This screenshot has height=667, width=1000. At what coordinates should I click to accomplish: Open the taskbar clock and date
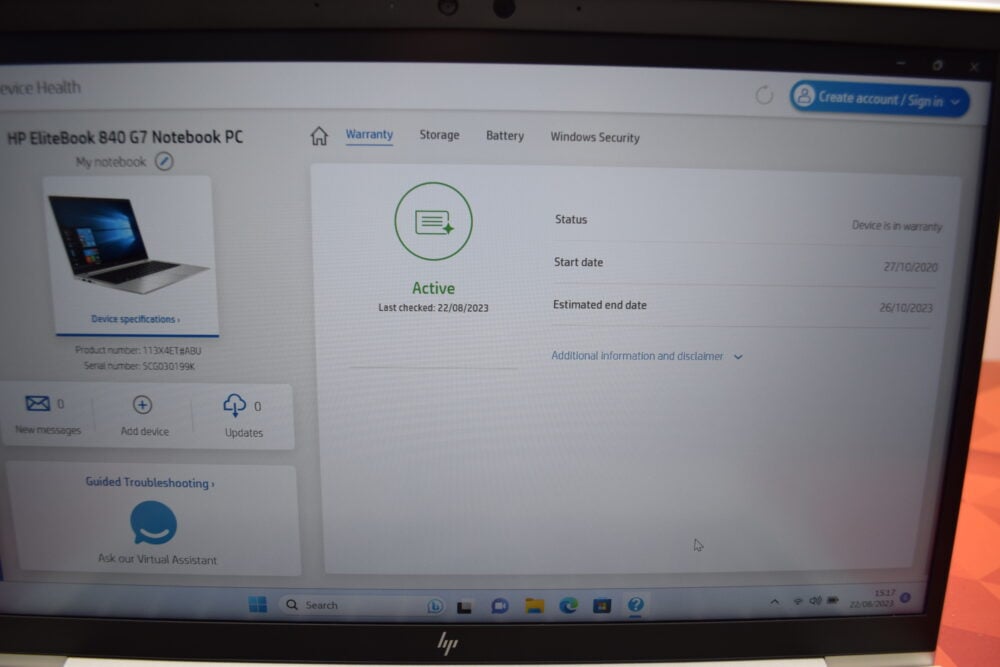pyautogui.click(x=872, y=598)
